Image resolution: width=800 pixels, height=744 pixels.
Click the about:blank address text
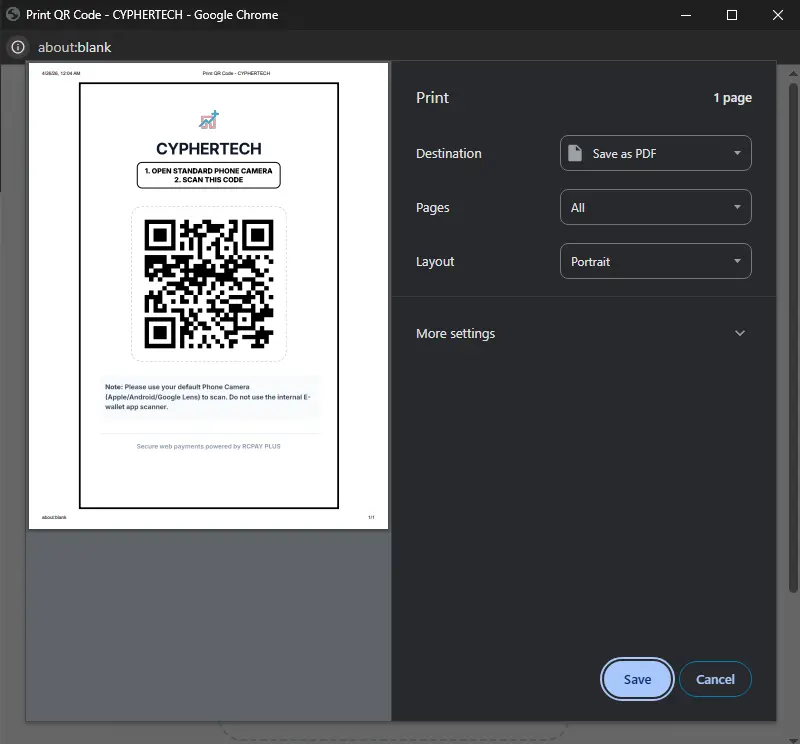(74, 47)
